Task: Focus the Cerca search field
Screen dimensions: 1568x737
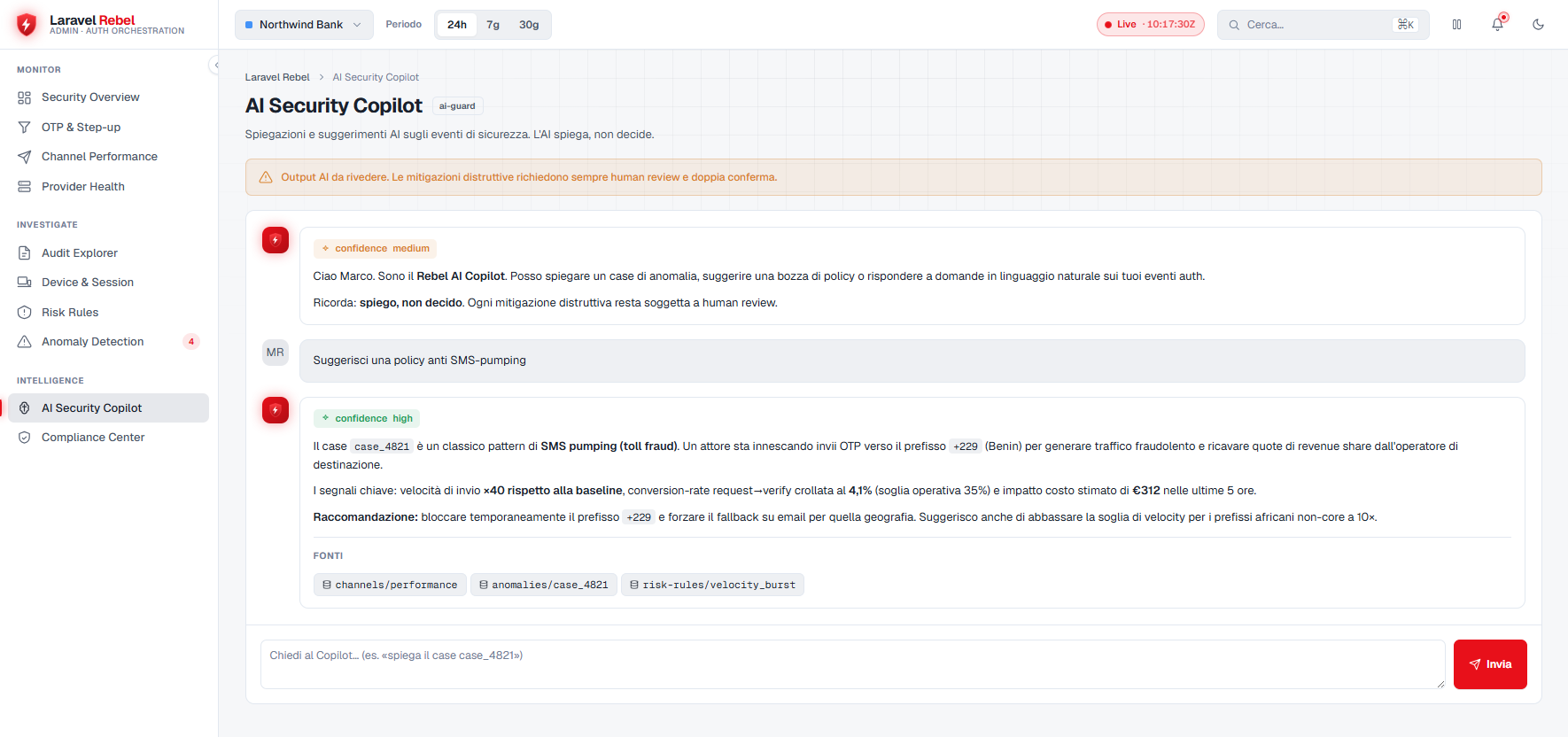Action: [1323, 25]
